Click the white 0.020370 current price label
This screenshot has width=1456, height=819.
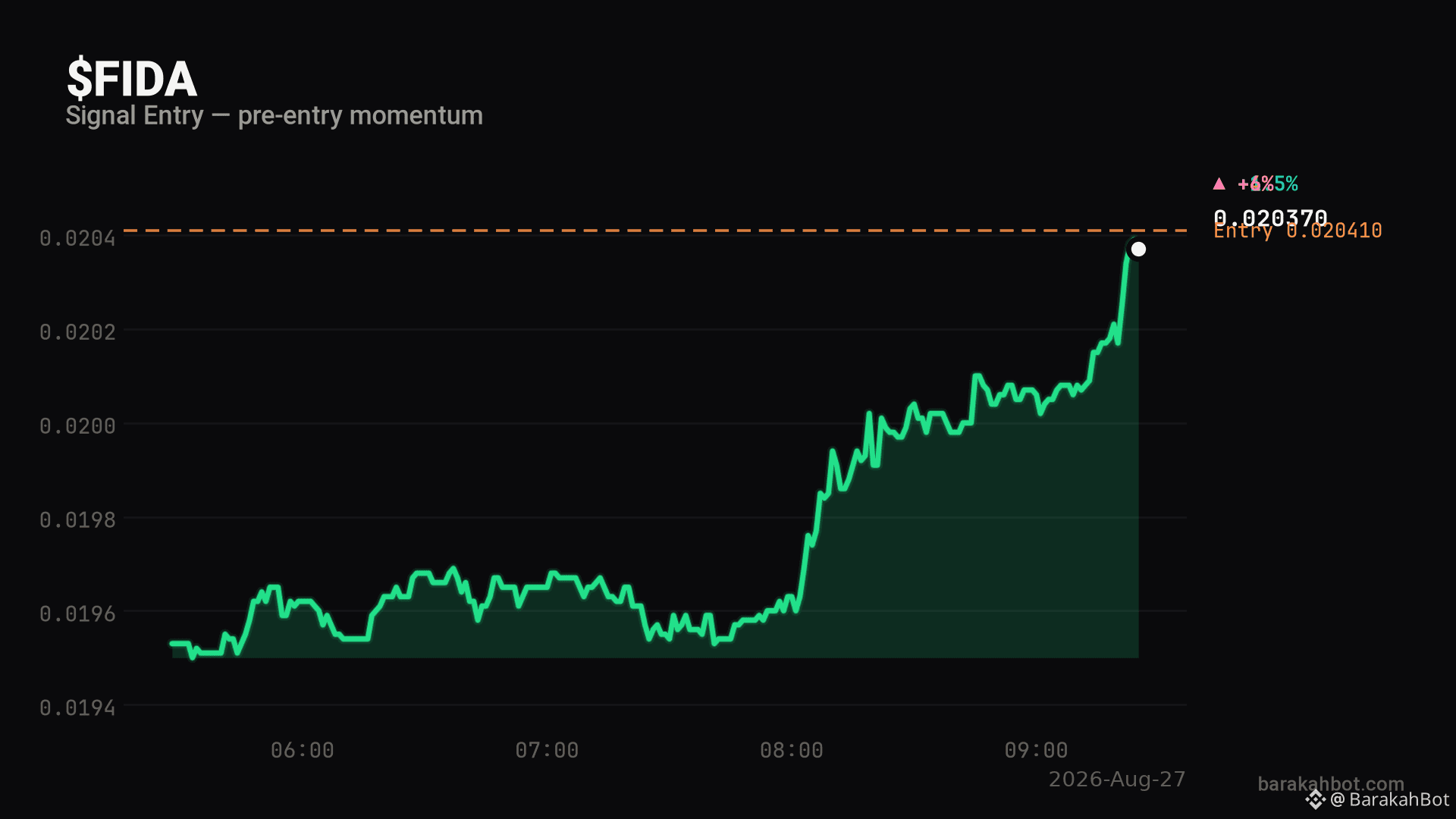click(1270, 218)
